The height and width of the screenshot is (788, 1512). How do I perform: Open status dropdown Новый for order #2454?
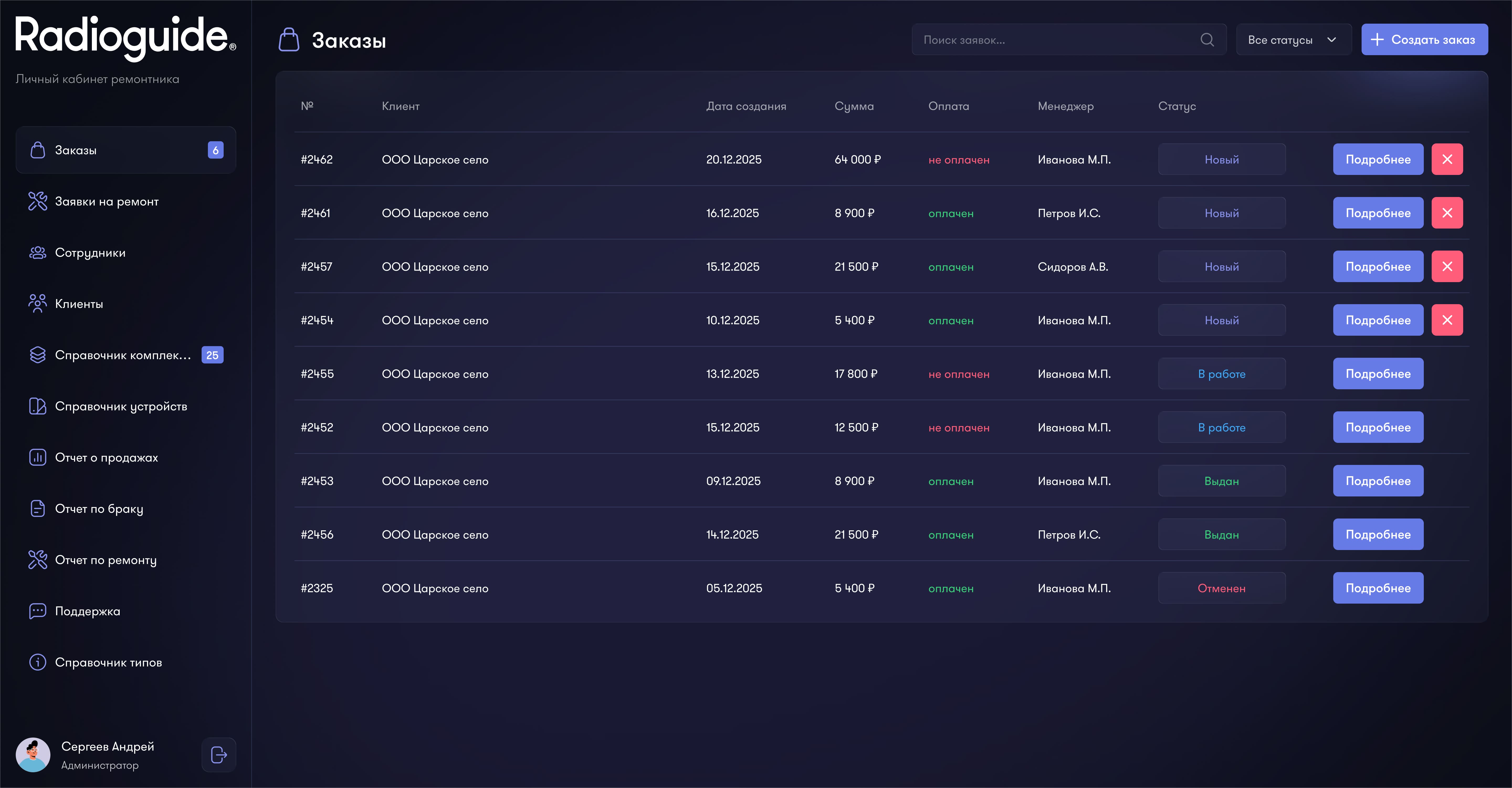[1221, 320]
